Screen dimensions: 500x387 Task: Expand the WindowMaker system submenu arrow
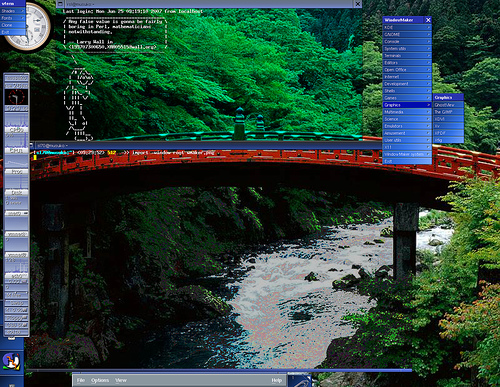(429, 154)
